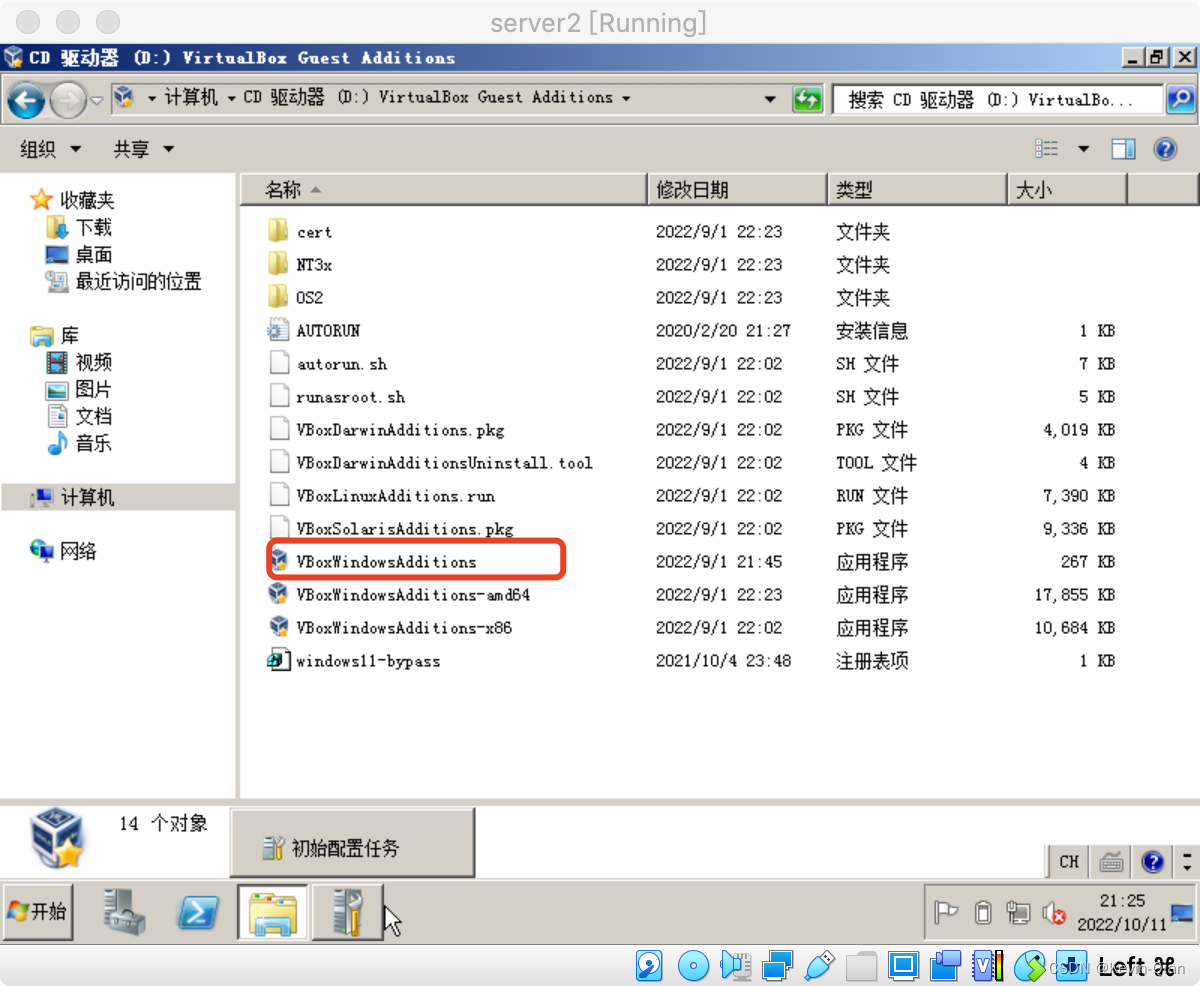
Task: Click the keyboard icon in the language bar
Action: [1112, 861]
